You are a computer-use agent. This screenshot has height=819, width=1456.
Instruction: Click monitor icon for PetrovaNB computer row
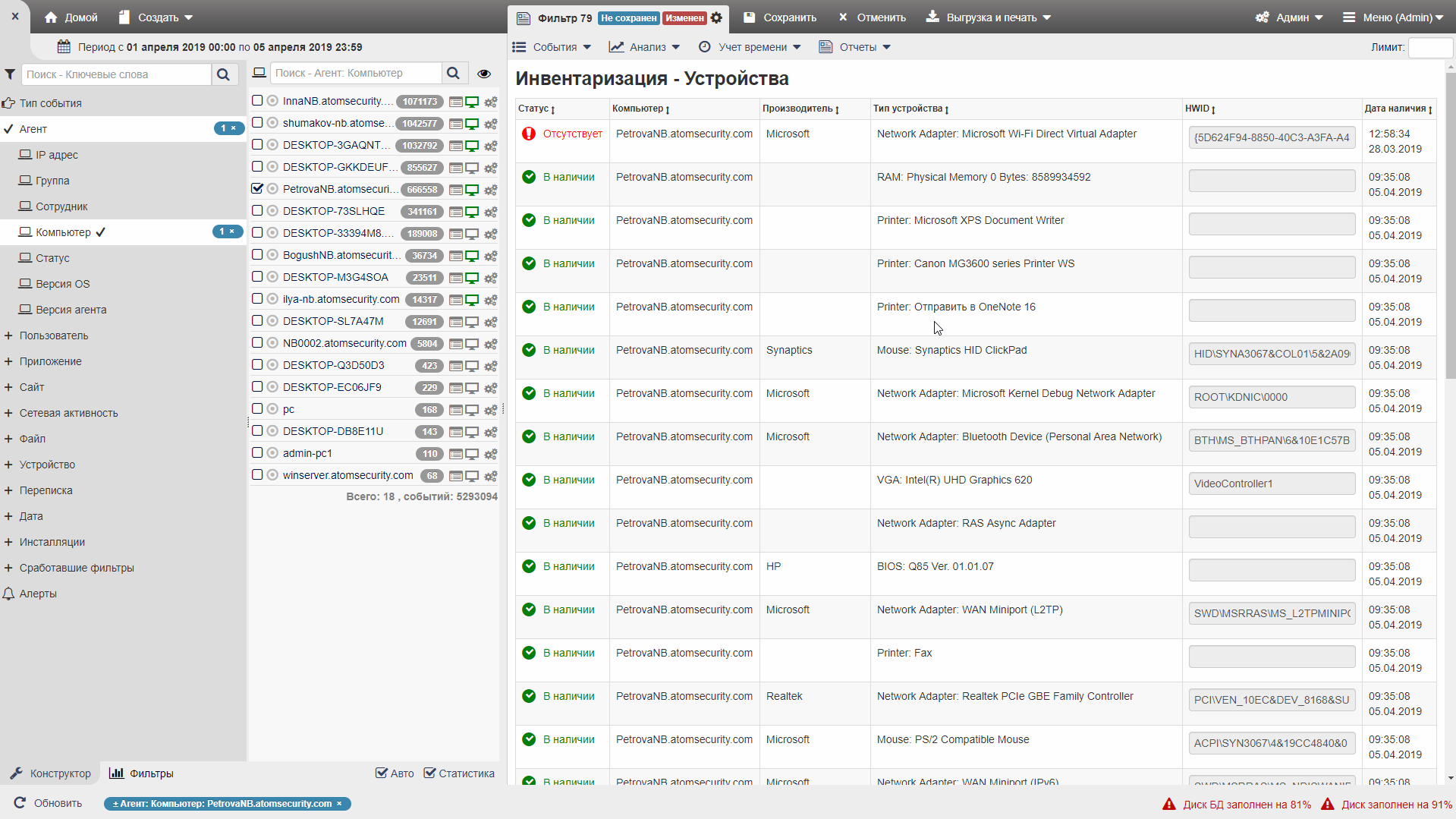[x=472, y=190]
